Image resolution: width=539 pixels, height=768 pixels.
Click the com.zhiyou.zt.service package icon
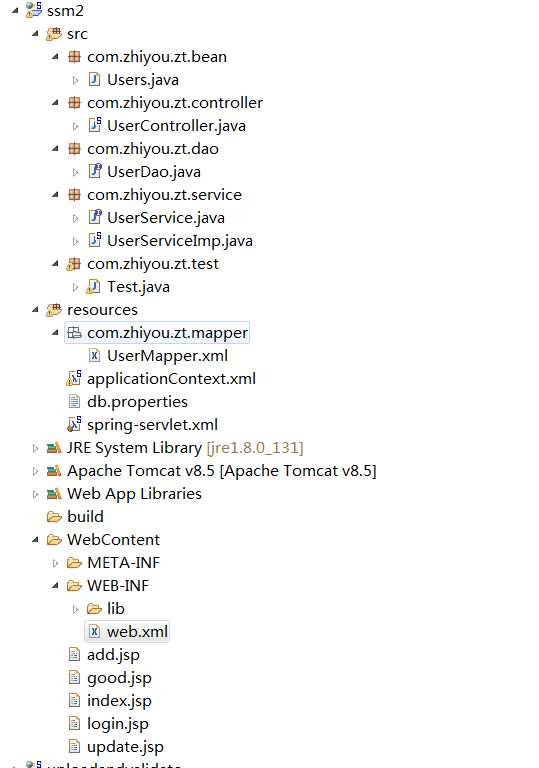74,195
